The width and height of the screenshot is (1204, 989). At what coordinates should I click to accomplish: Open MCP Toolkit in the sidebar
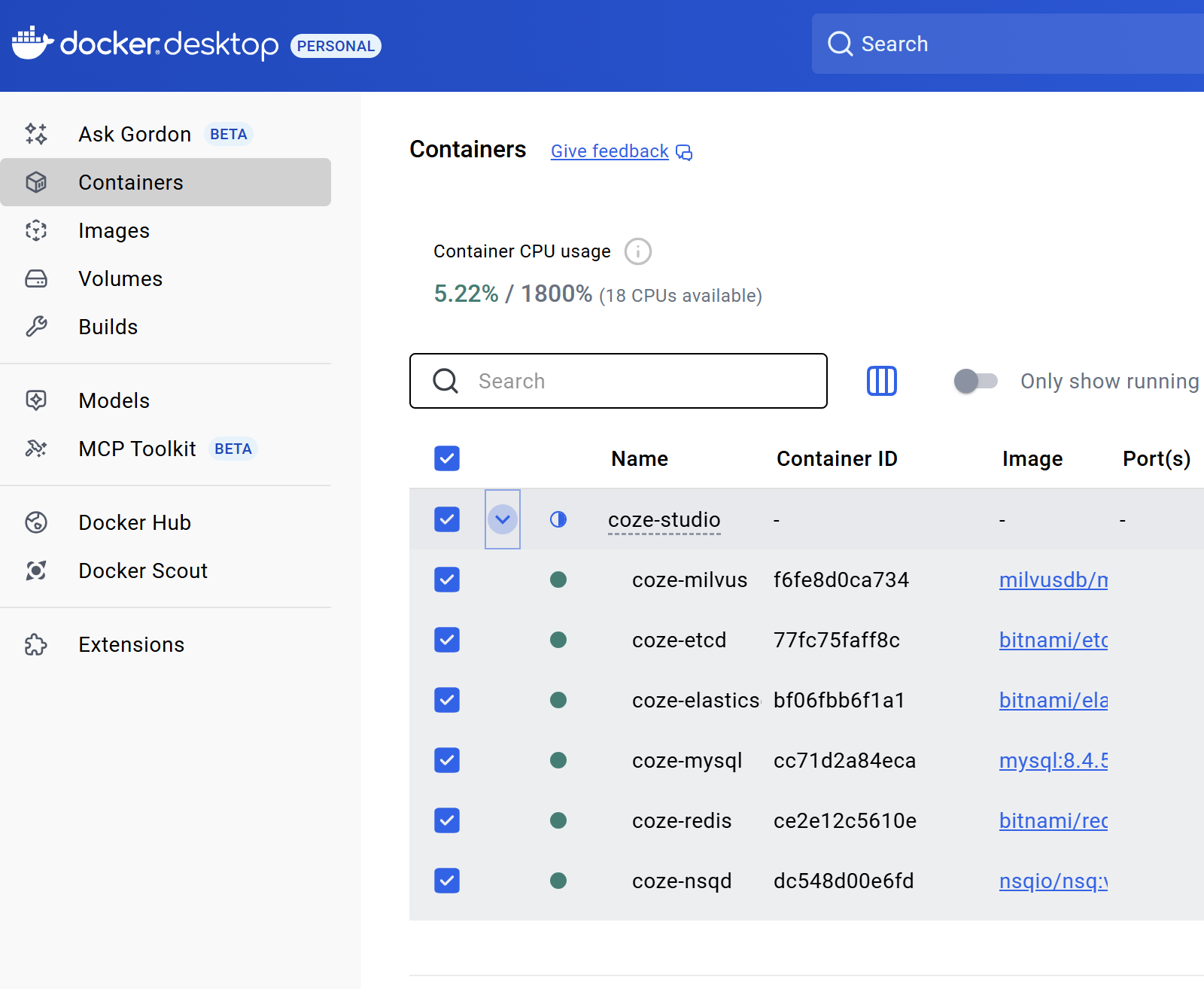pos(166,449)
